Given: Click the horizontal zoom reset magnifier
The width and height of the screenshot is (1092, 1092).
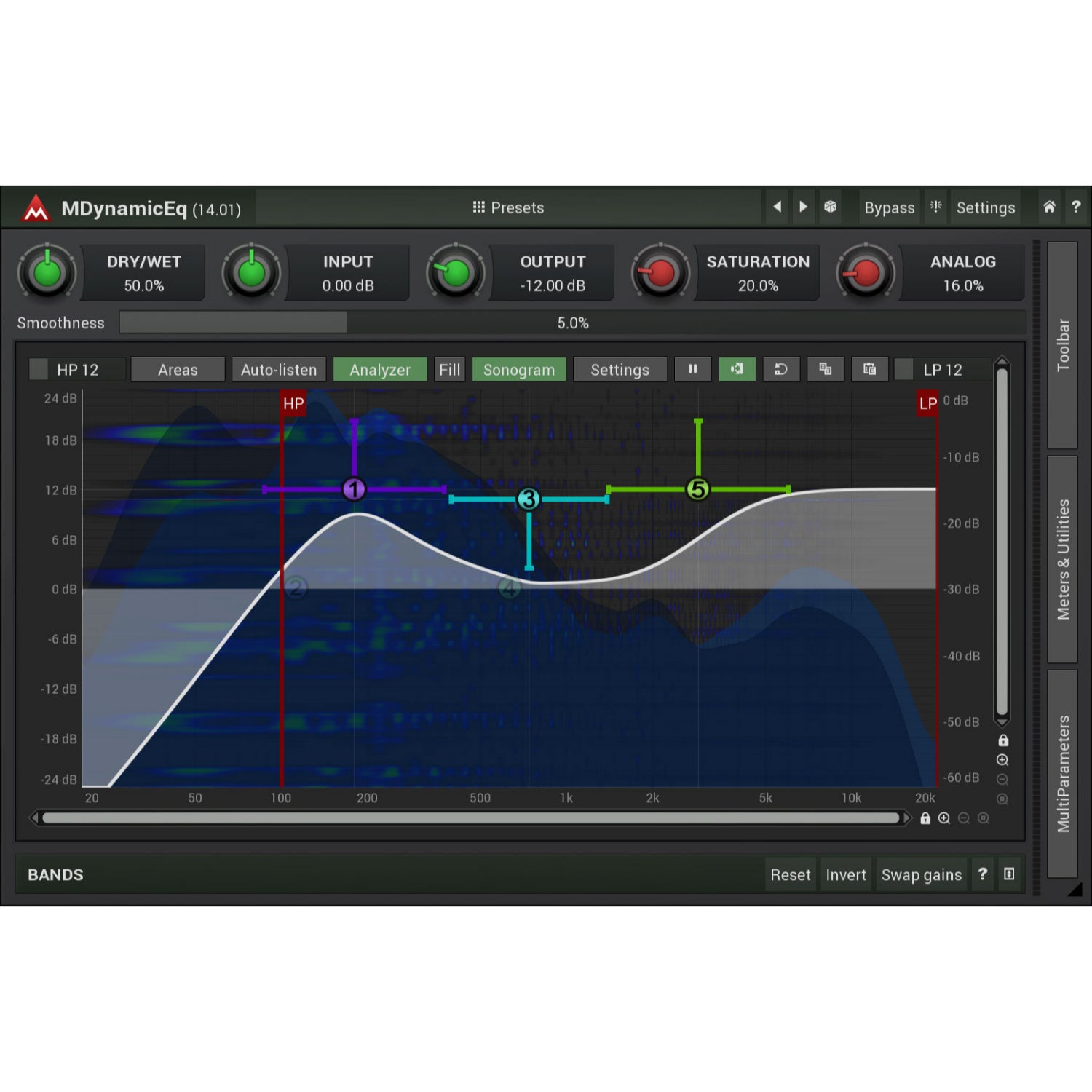Looking at the screenshot, I should point(984,818).
